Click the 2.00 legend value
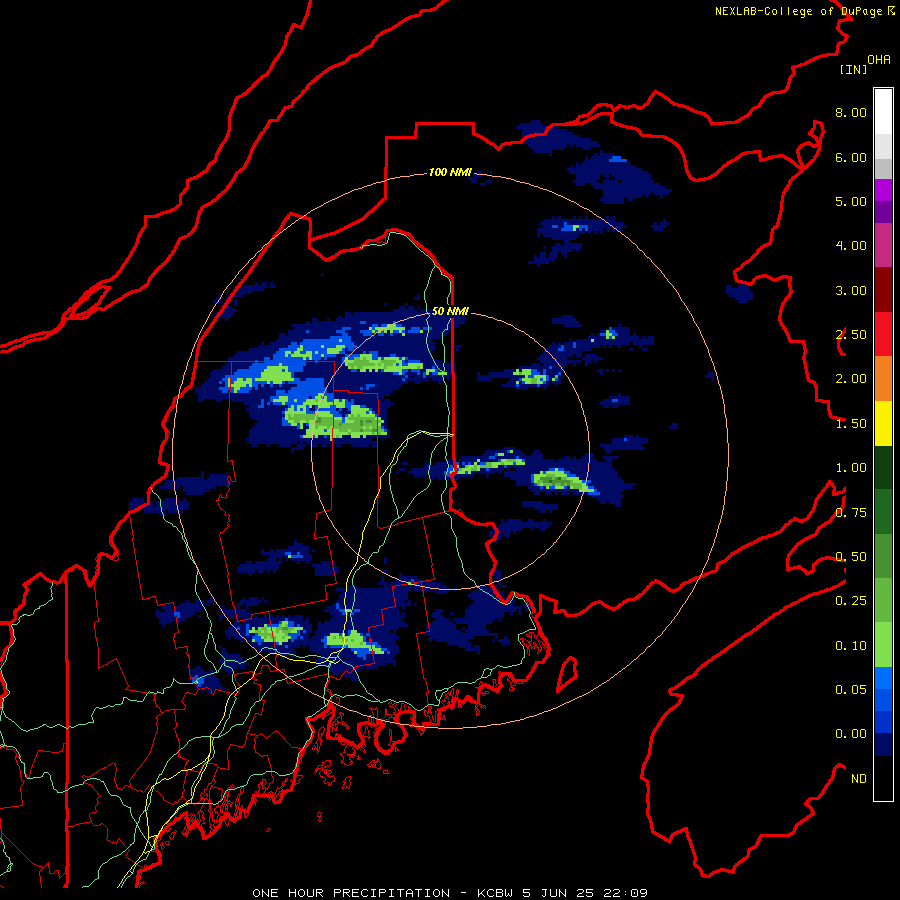This screenshot has width=900, height=900. point(851,379)
